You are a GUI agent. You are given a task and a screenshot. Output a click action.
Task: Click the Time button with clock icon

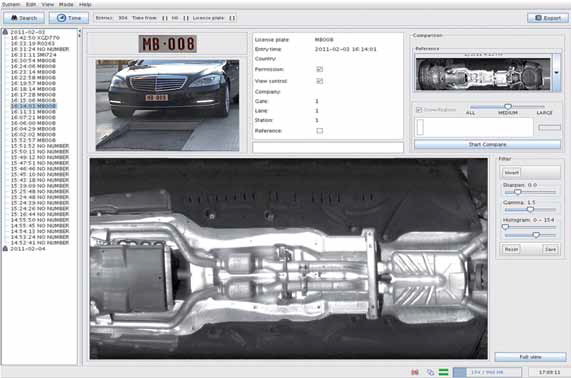tap(69, 18)
